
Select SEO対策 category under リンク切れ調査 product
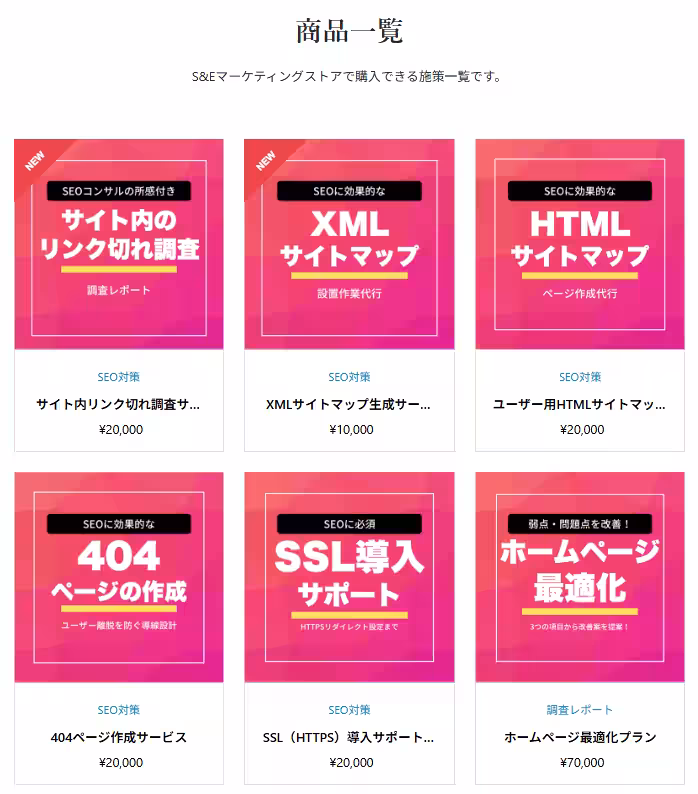point(119,377)
